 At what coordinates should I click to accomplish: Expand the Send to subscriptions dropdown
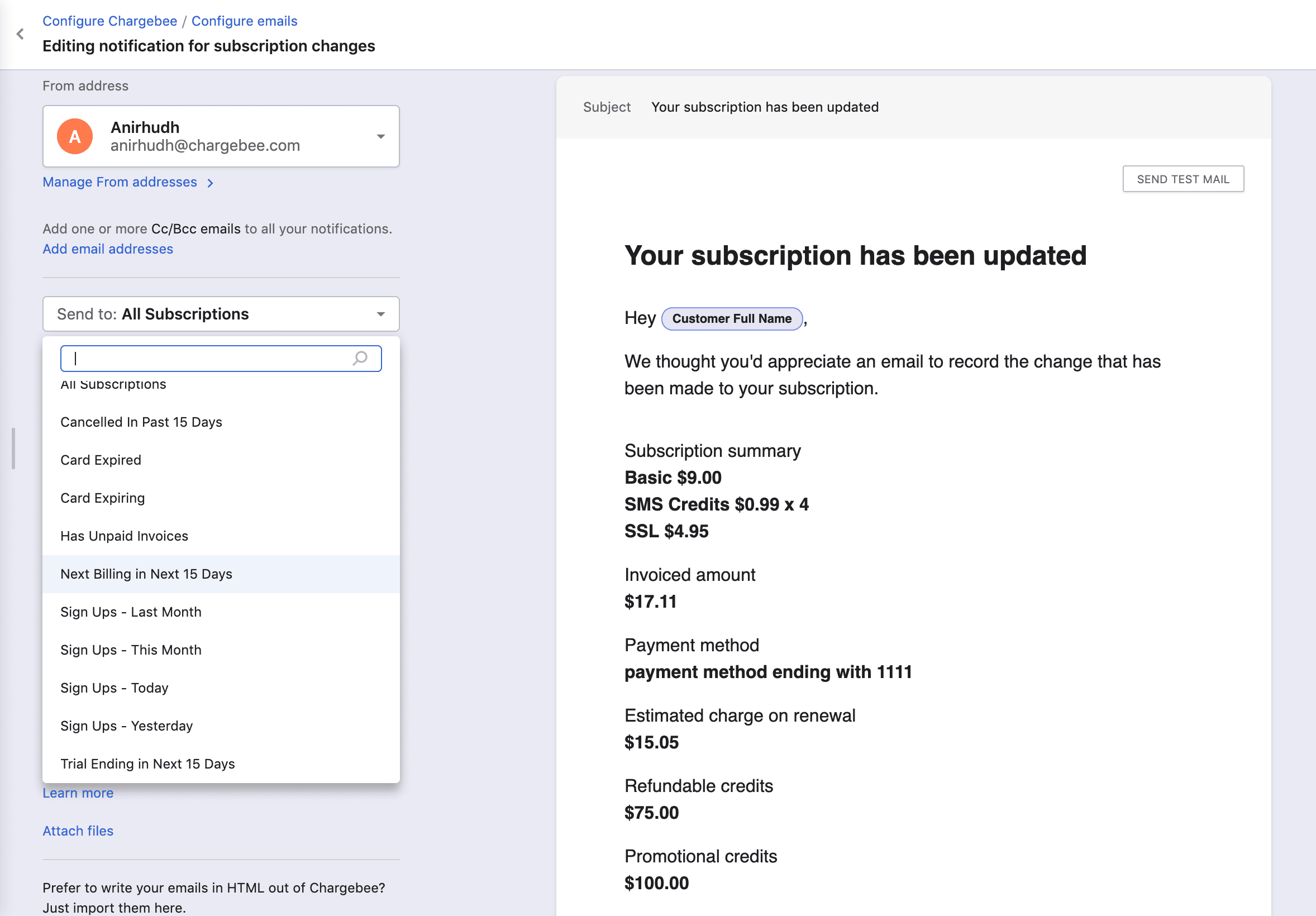[x=221, y=314]
